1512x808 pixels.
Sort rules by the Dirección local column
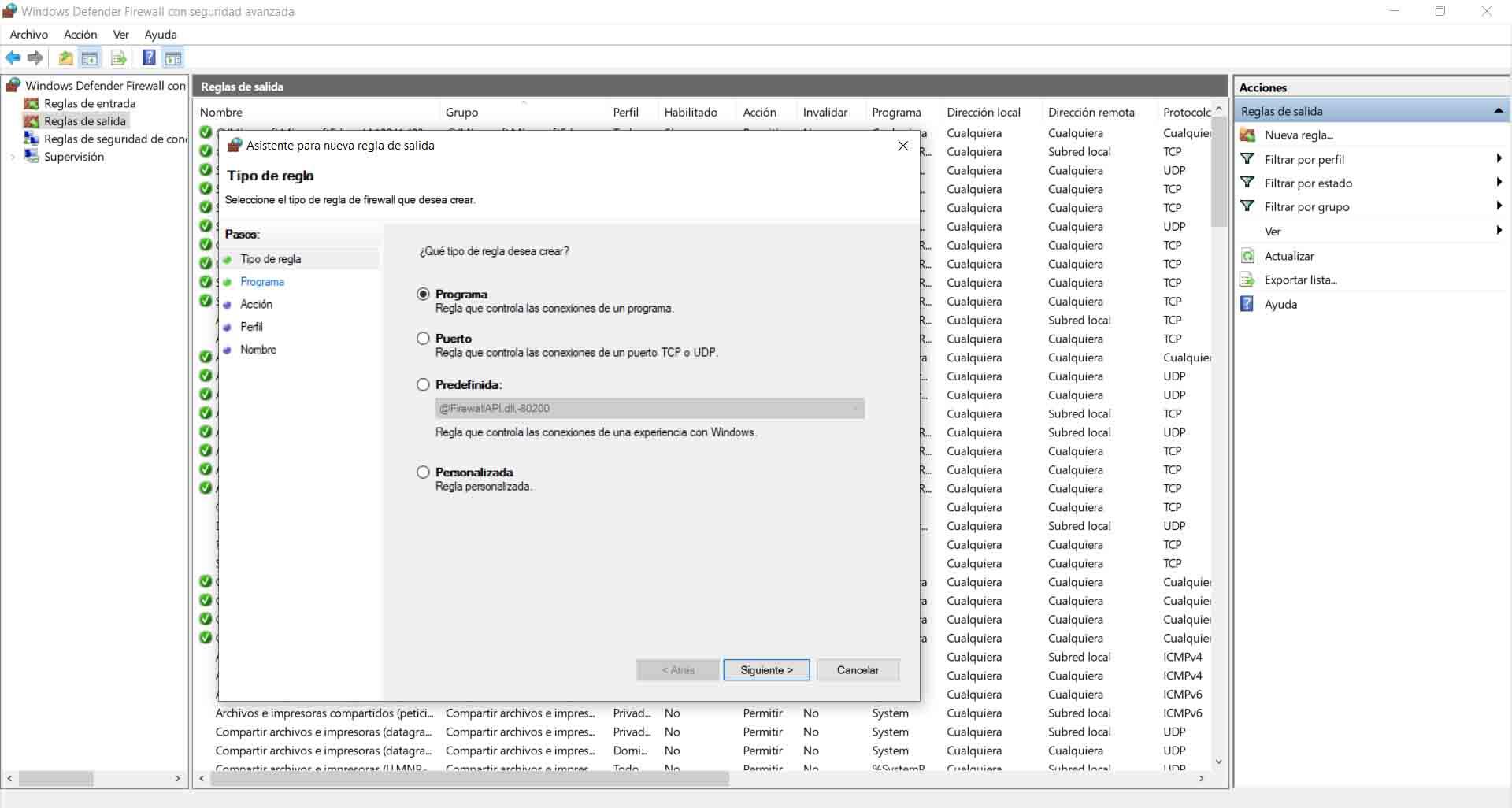click(x=991, y=112)
